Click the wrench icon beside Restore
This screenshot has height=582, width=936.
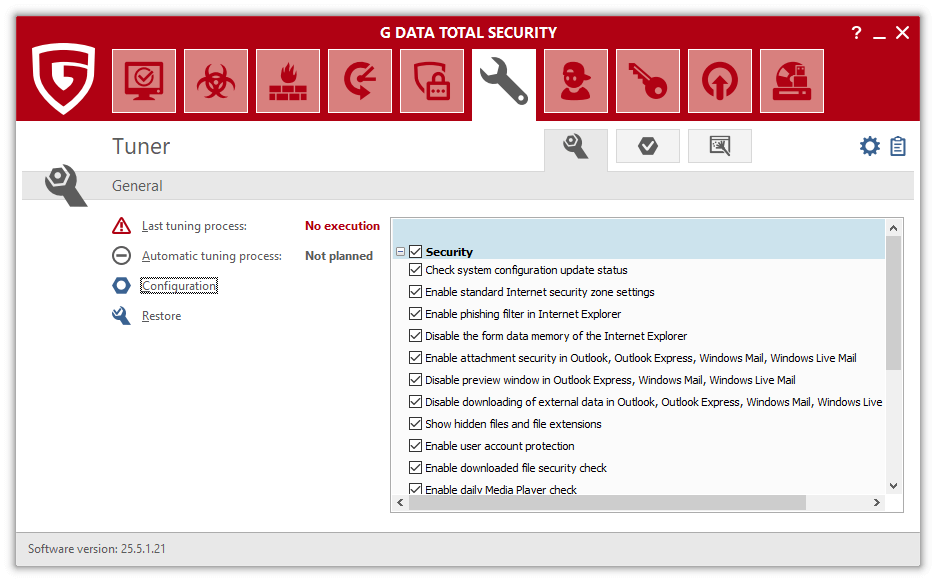(121, 315)
